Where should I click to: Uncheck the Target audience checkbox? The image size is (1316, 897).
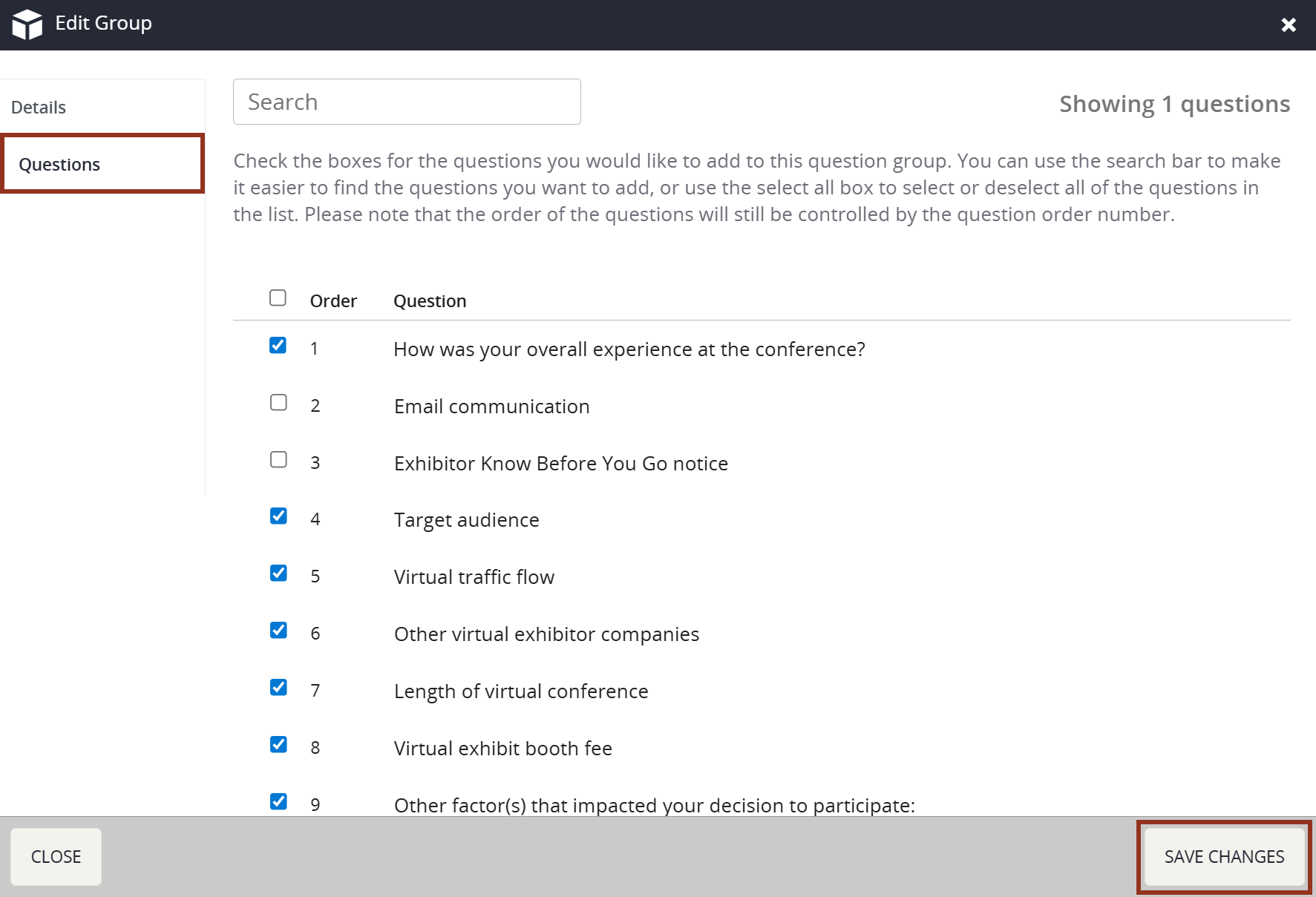pyautogui.click(x=278, y=516)
